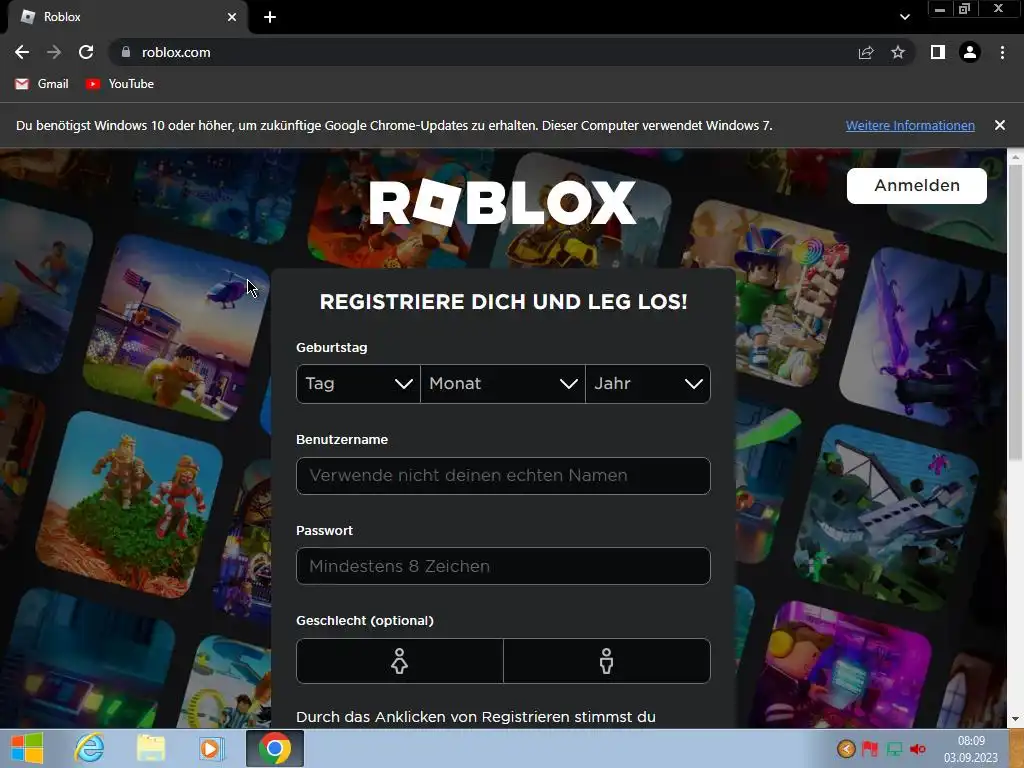This screenshot has height=768, width=1024.
Task: Click the Roblox browser tab
Action: [127, 17]
